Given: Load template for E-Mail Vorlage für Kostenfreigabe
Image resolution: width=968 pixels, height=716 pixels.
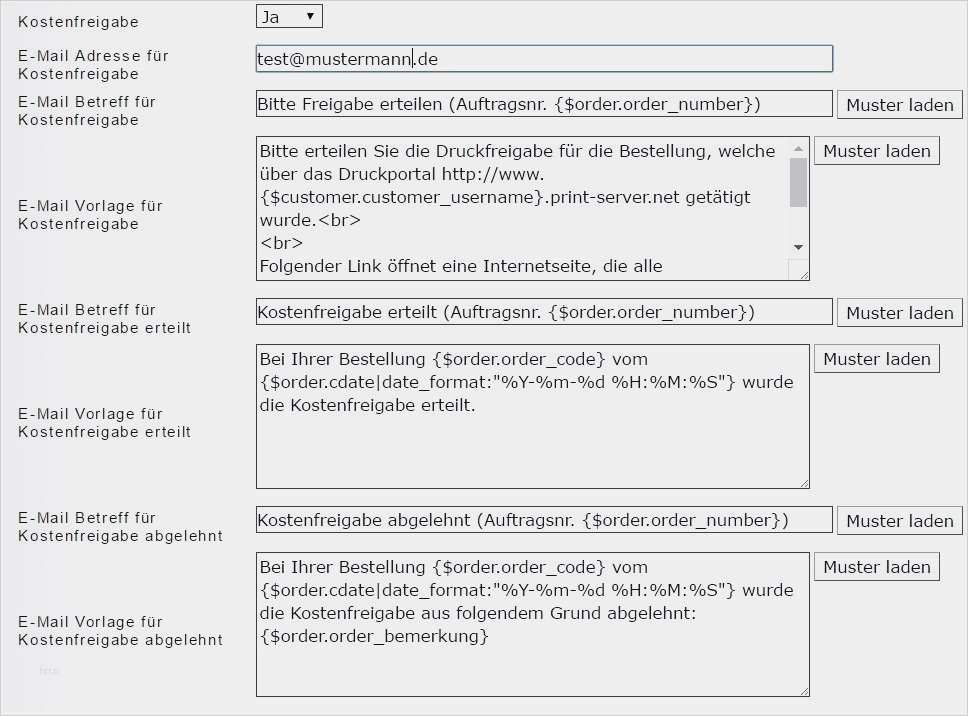Looking at the screenshot, I should click(x=876, y=150).
